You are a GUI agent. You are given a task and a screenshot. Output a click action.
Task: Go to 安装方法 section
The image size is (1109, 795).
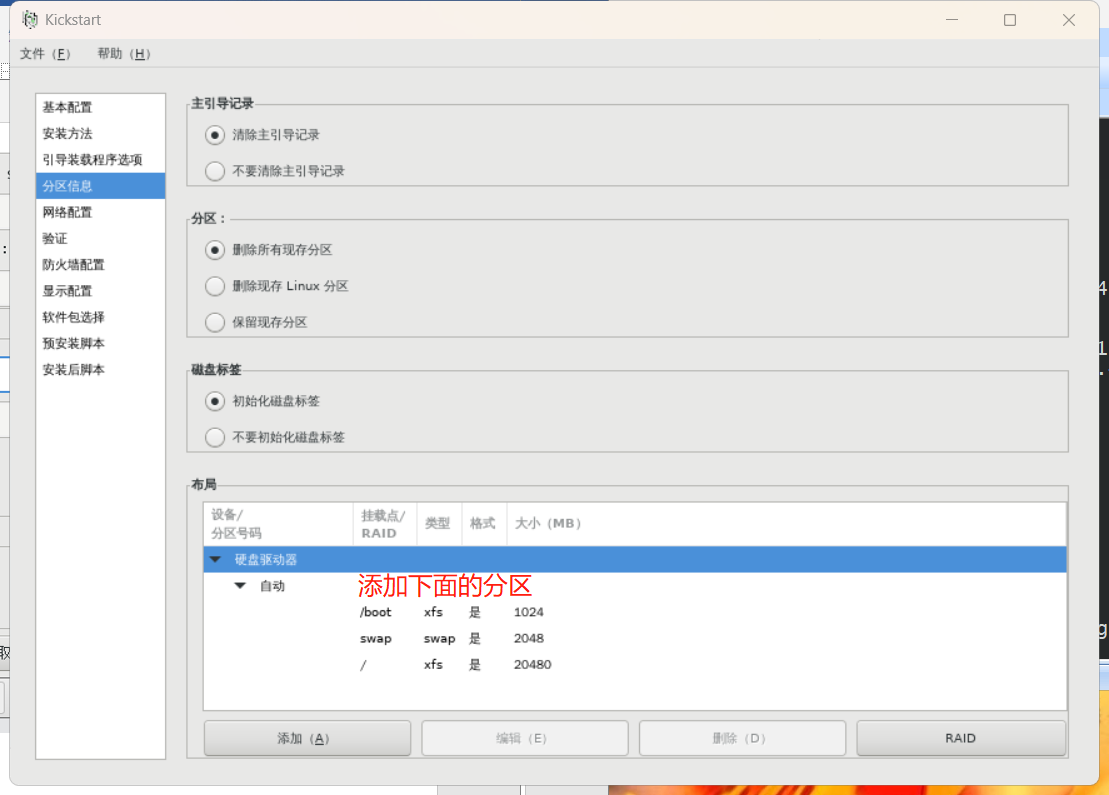100,134
